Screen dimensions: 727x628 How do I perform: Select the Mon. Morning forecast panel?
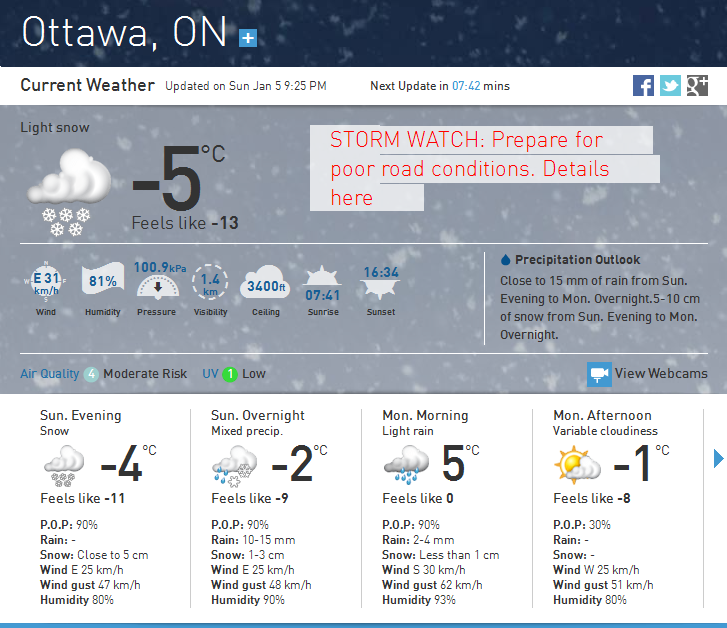446,507
